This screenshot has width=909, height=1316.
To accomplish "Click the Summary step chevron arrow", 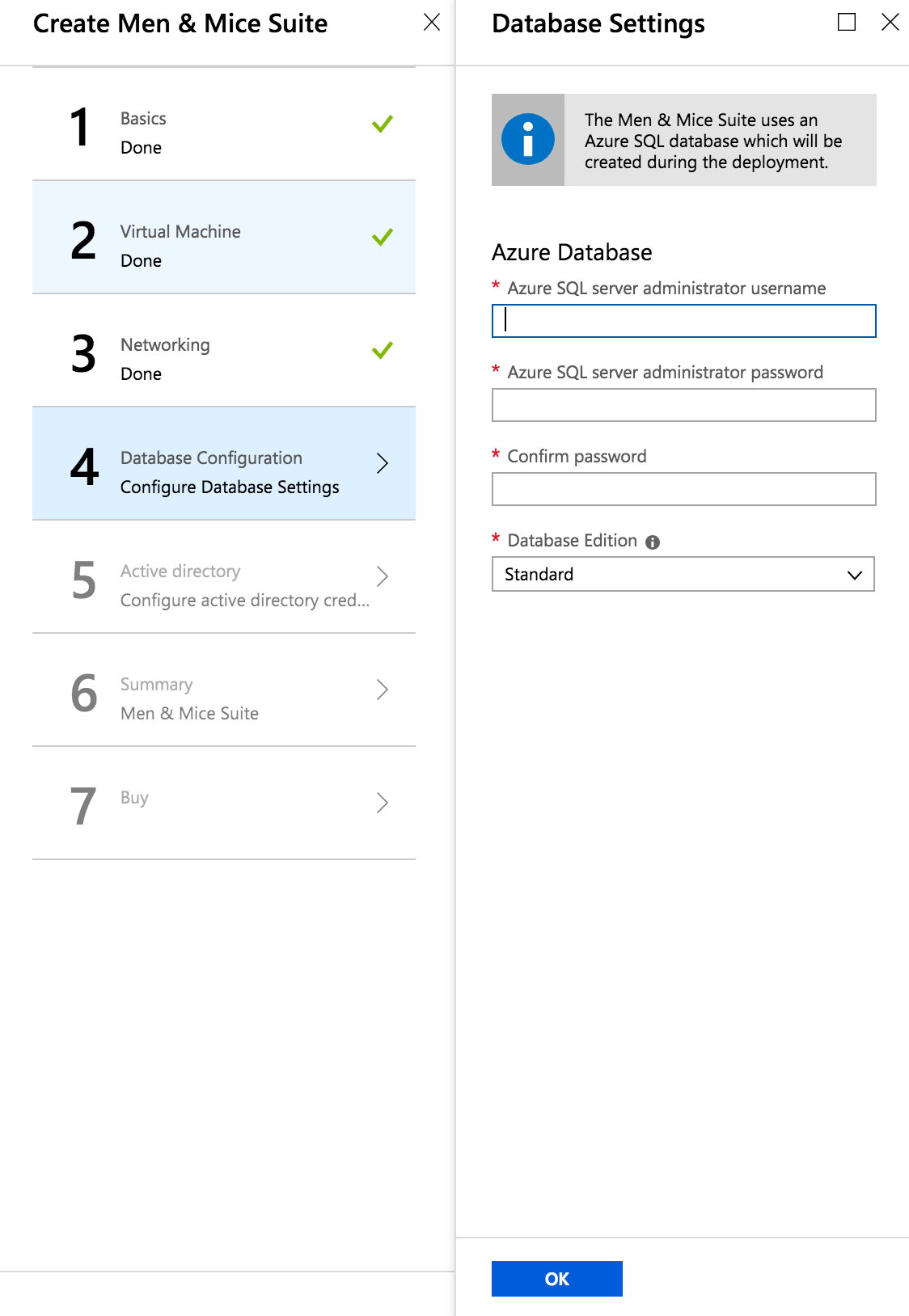I will pos(383,690).
